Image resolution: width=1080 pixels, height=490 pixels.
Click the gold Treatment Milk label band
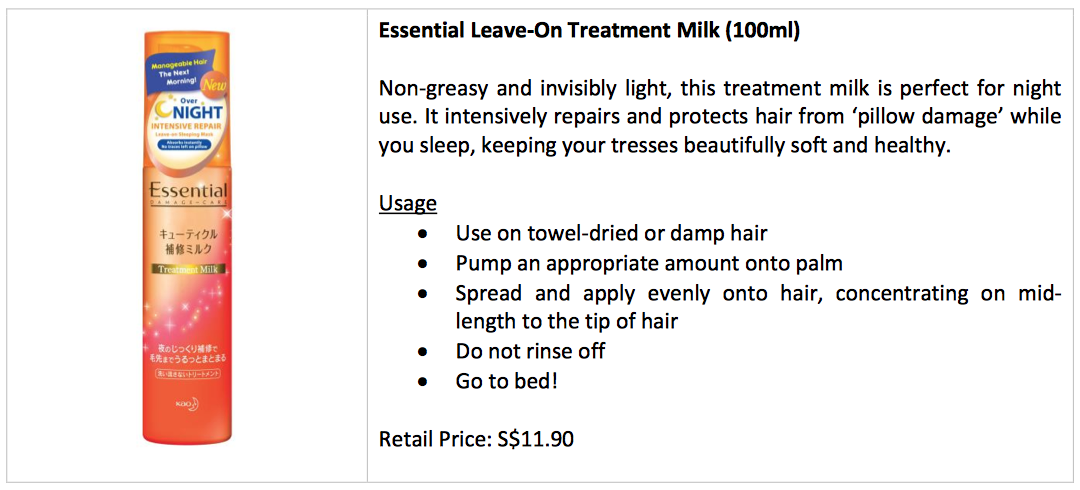(x=186, y=271)
